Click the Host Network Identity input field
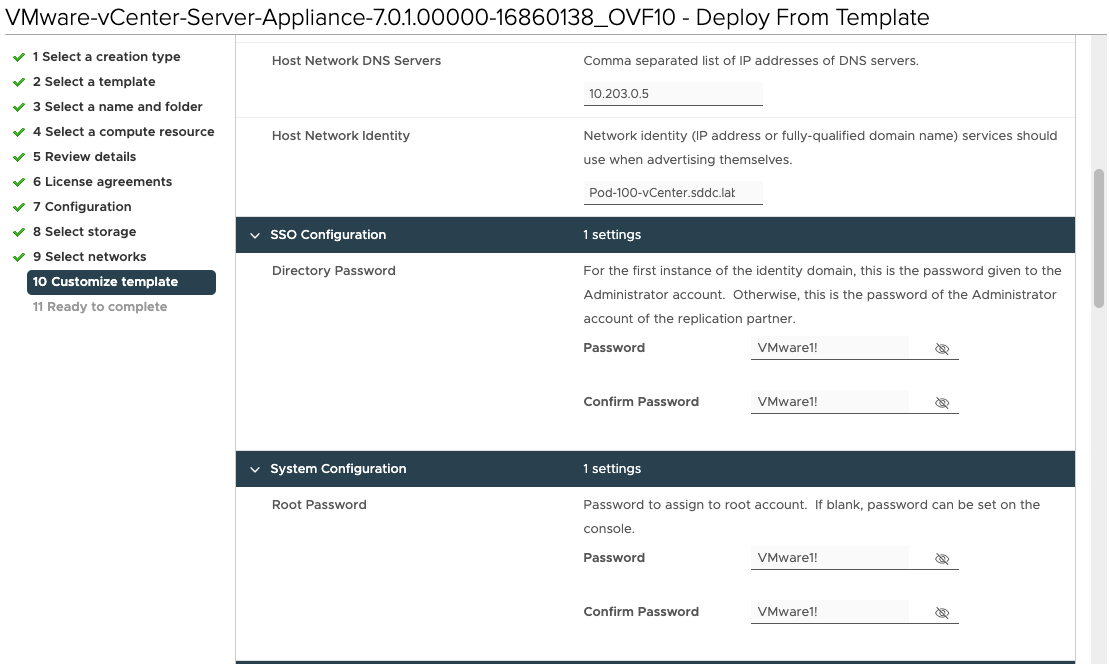This screenshot has height=670, width=1109. [x=672, y=193]
